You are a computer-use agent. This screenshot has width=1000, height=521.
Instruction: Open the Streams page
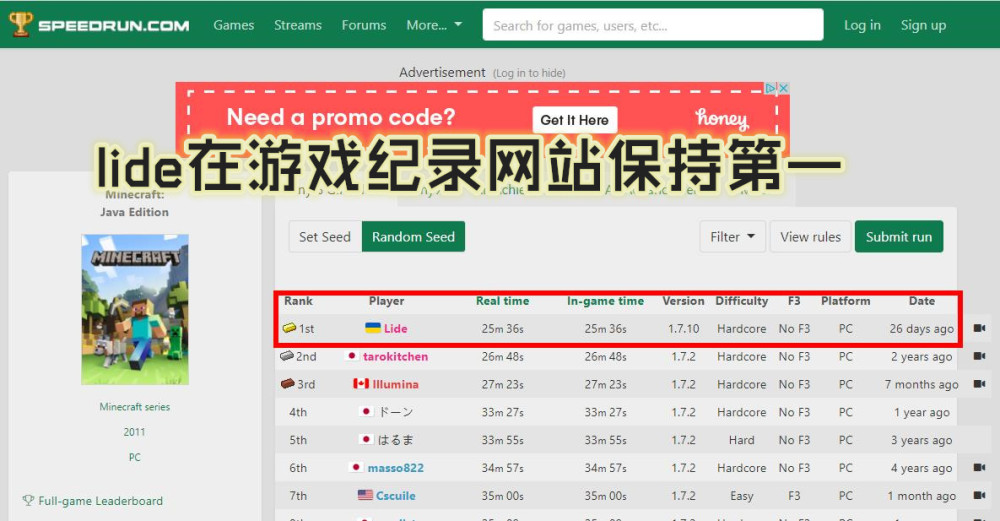pyautogui.click(x=298, y=26)
